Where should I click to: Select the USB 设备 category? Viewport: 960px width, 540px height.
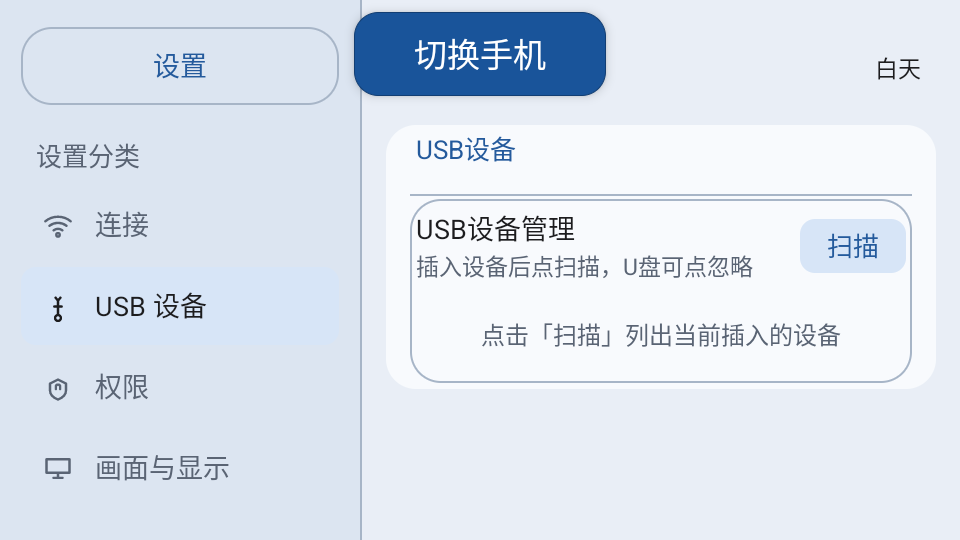[180, 307]
